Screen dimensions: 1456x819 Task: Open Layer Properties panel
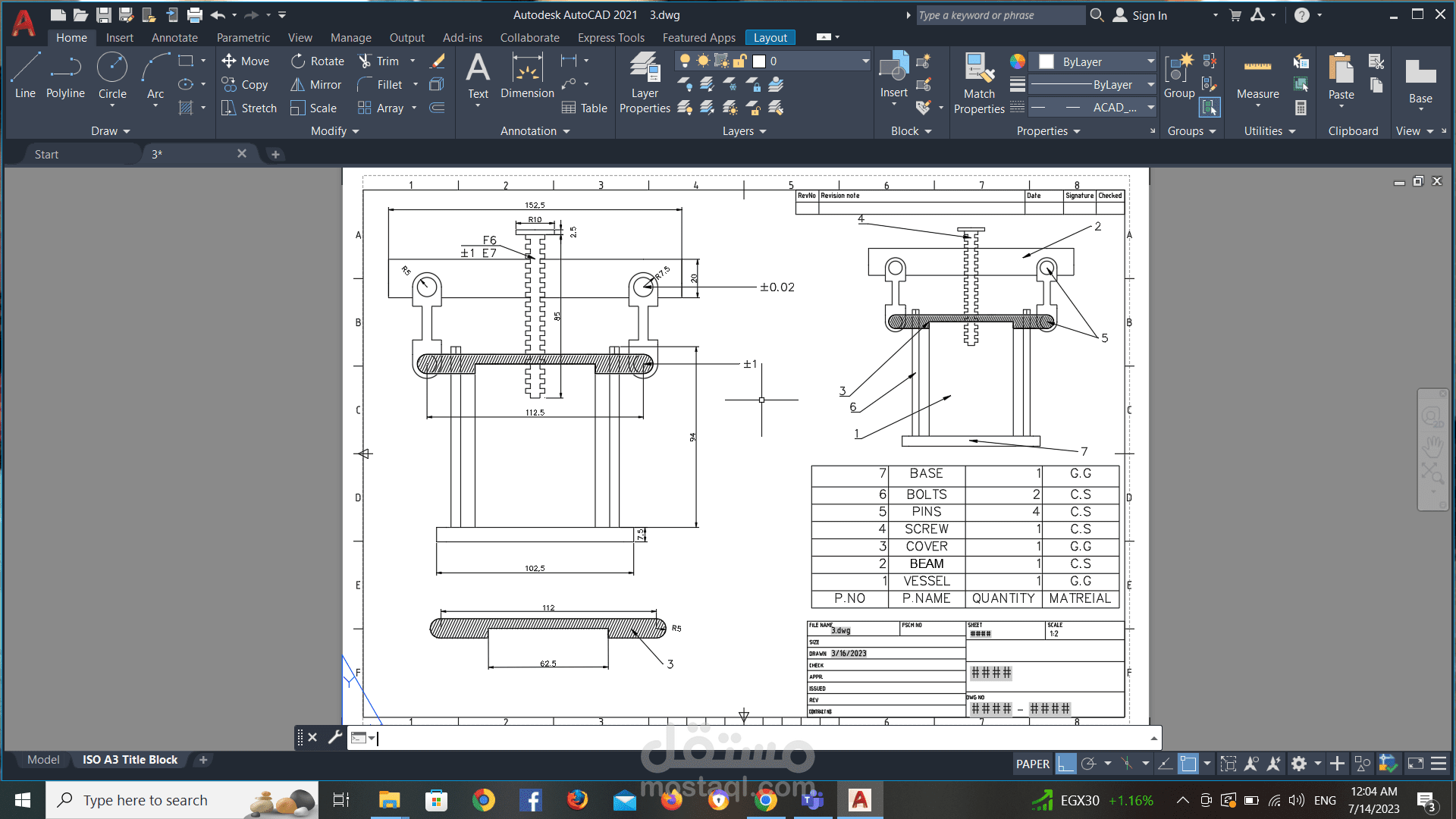[645, 83]
